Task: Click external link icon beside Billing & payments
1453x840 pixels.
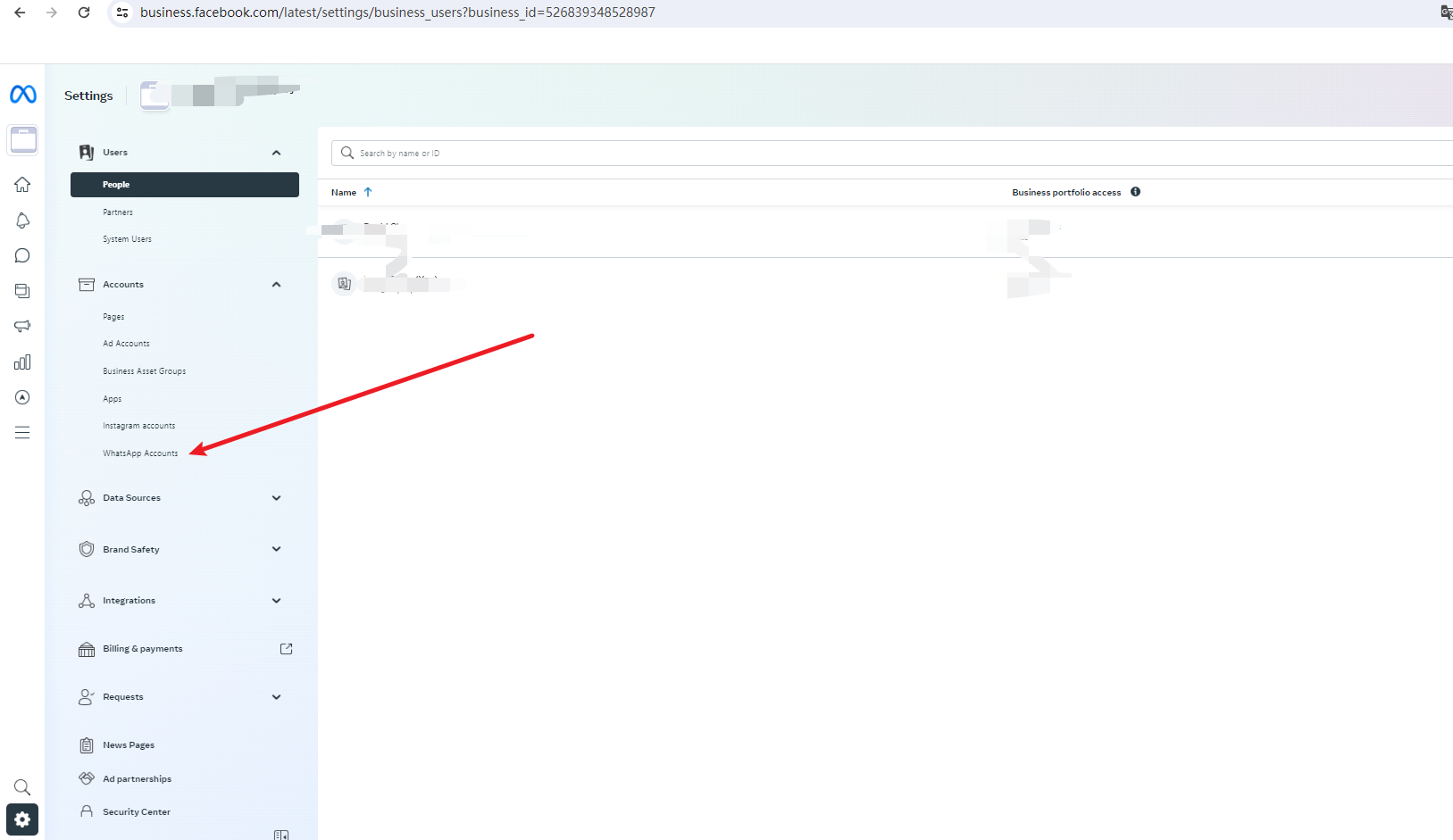Action: point(286,649)
